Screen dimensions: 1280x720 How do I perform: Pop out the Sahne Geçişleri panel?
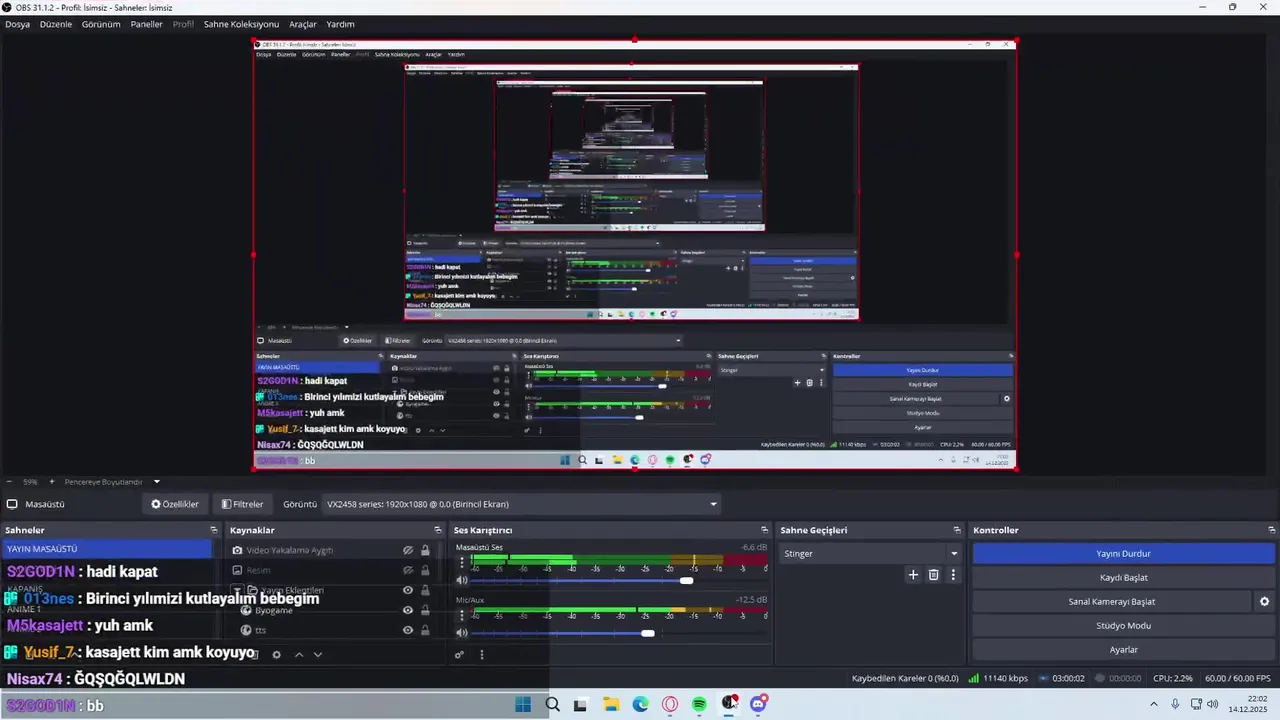pos(957,530)
